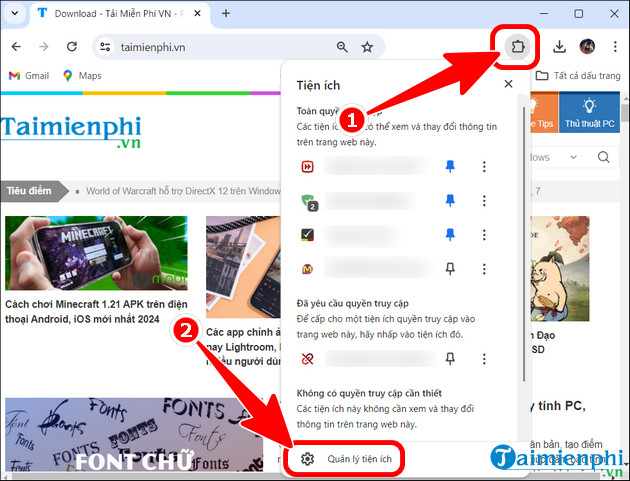
Task: Click the extensions popup scrollbar
Action: click(524, 244)
